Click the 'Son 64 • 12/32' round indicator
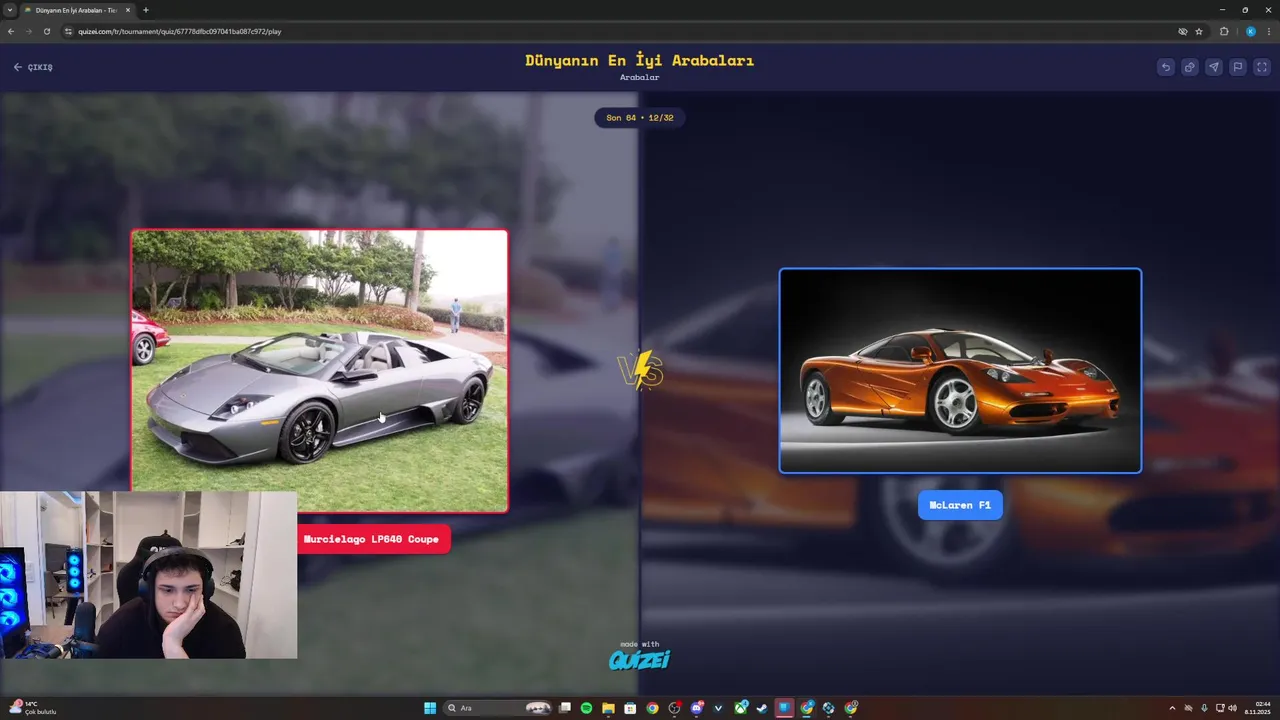The height and width of the screenshot is (720, 1280). pos(640,118)
